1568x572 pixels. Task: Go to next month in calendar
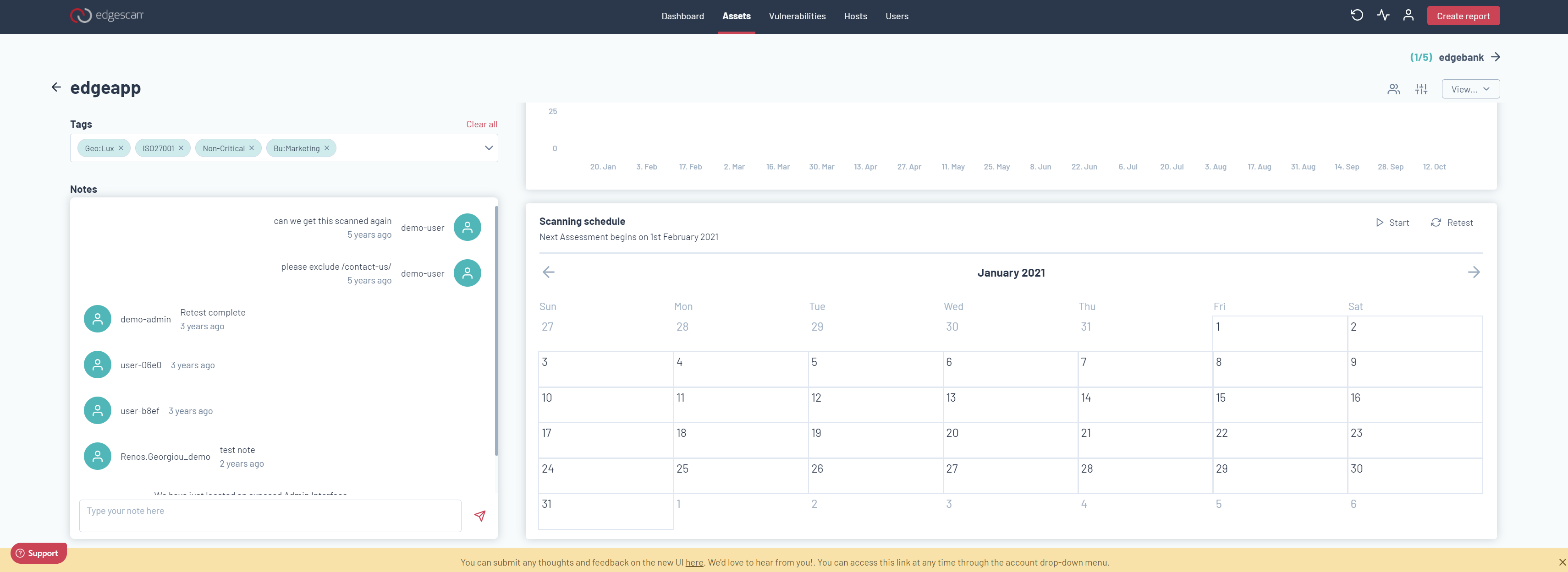[1473, 272]
